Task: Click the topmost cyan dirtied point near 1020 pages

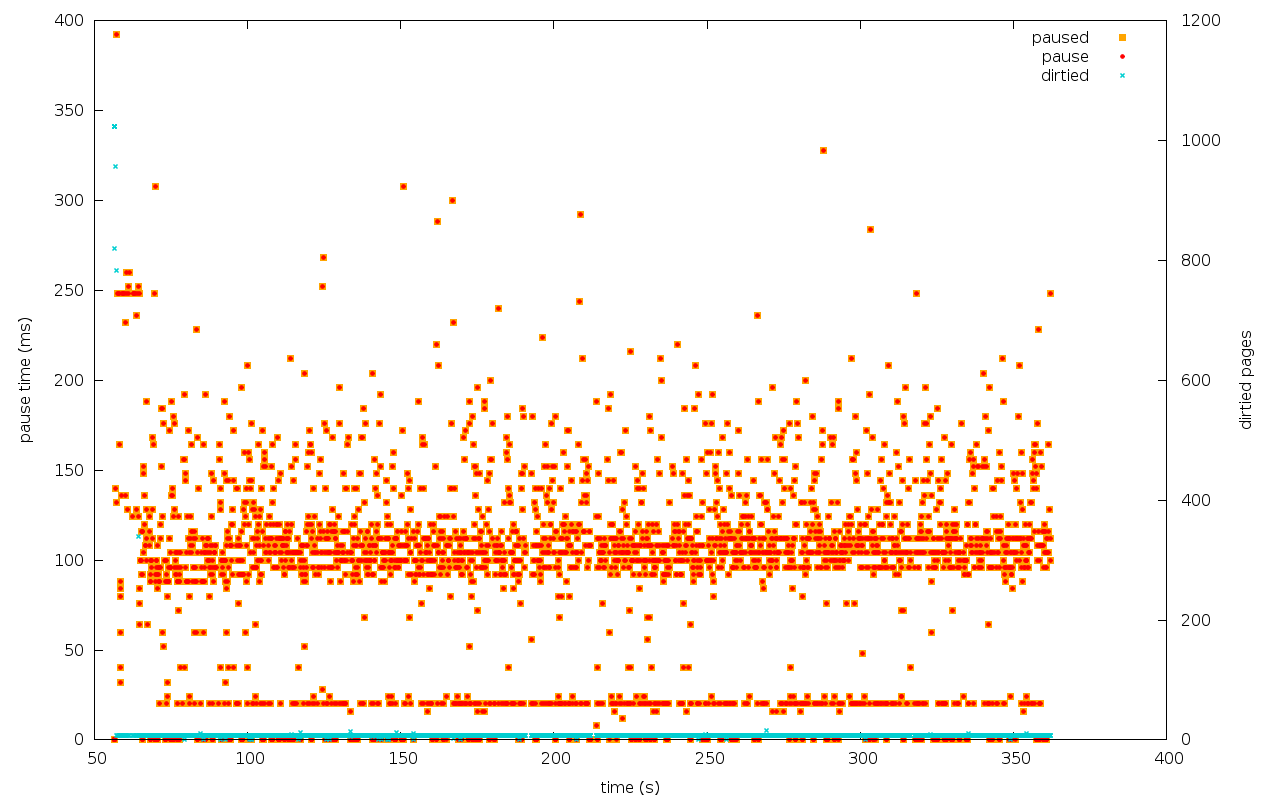Action: (x=114, y=126)
